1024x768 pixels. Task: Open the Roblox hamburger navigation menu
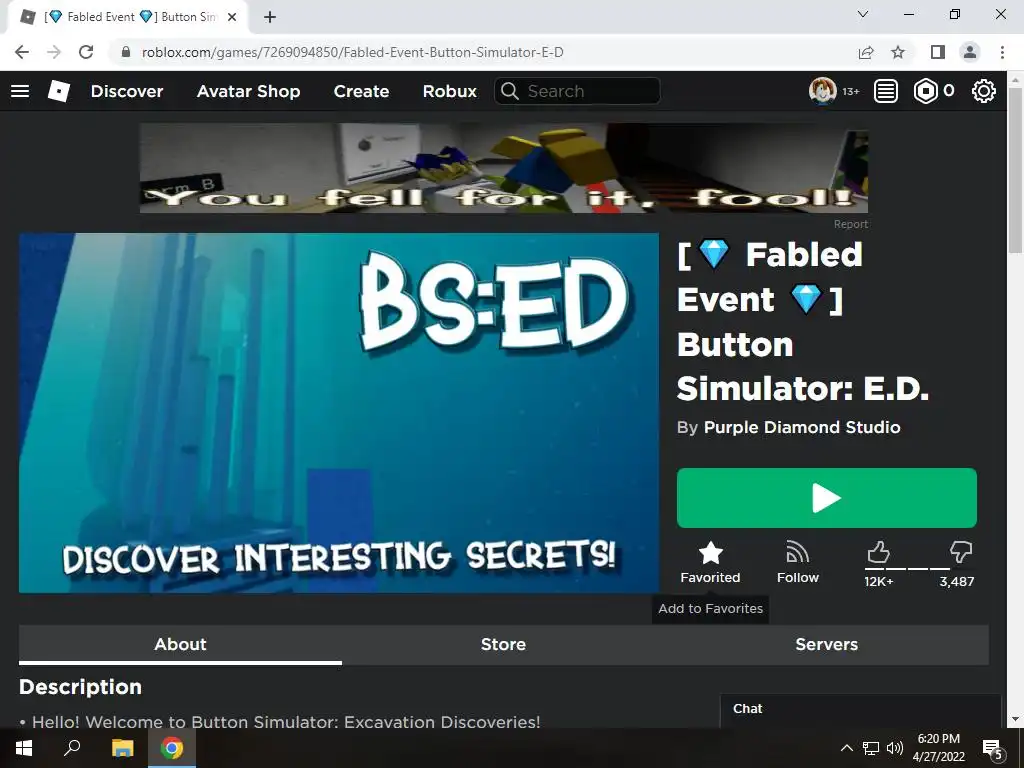20,91
